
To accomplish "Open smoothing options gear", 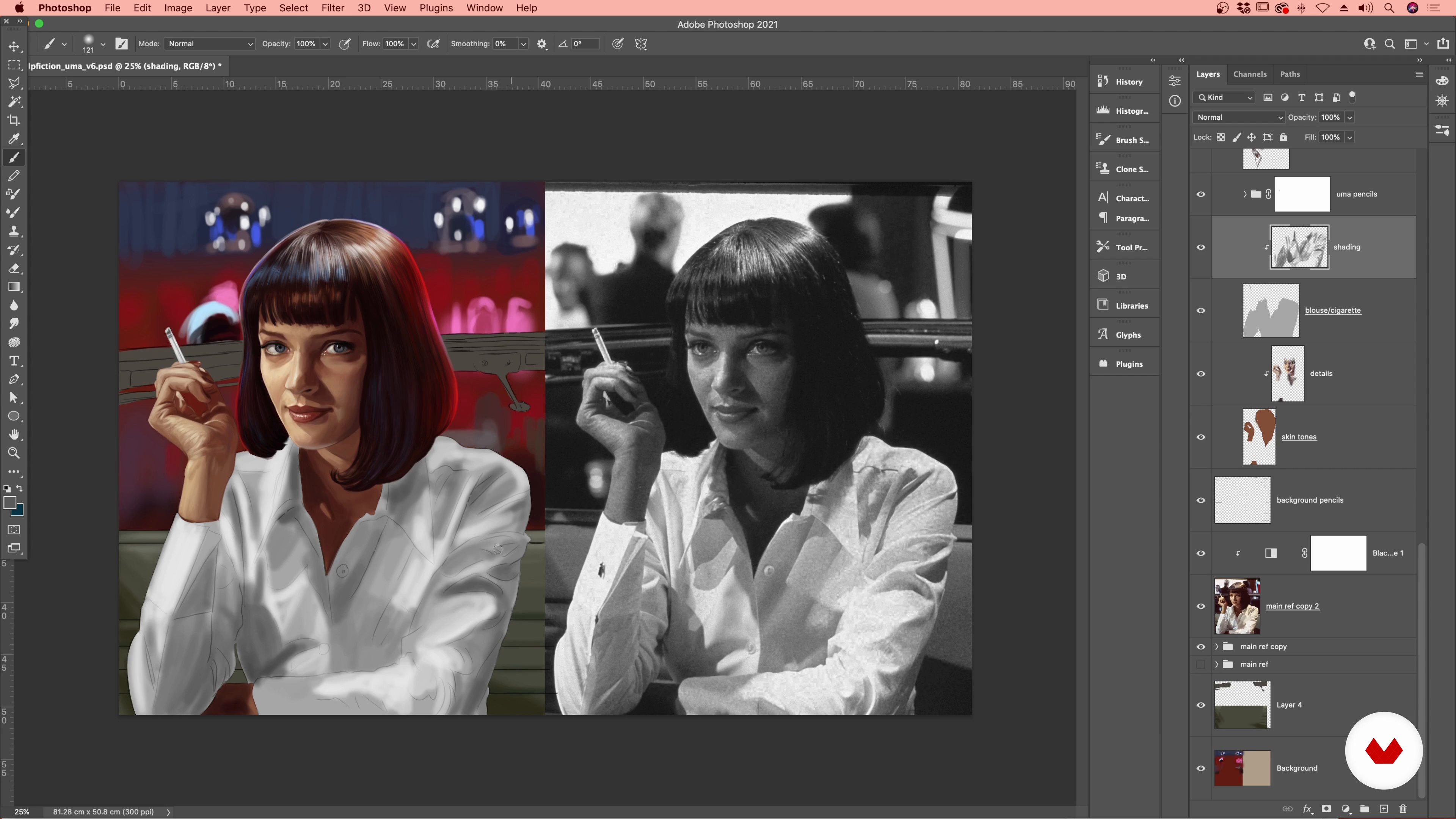I will pos(541,44).
